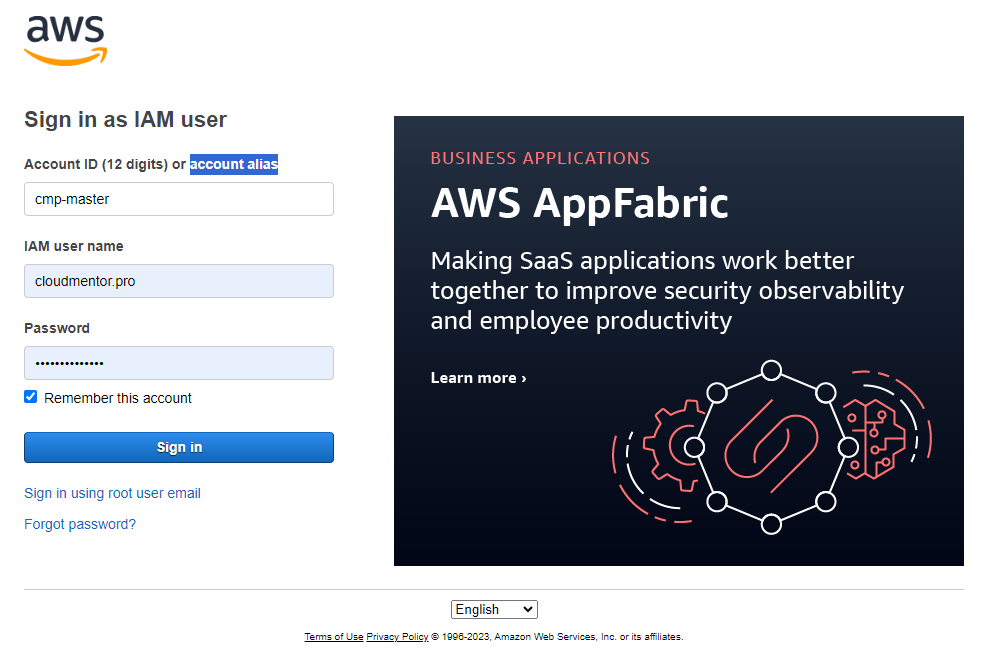Click Learn more in the AppFabric banner
This screenshot has height=648, width=992.
pos(478,378)
